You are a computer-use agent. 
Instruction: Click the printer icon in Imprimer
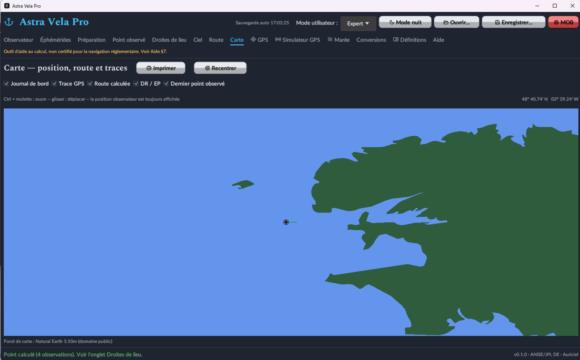tap(149, 68)
